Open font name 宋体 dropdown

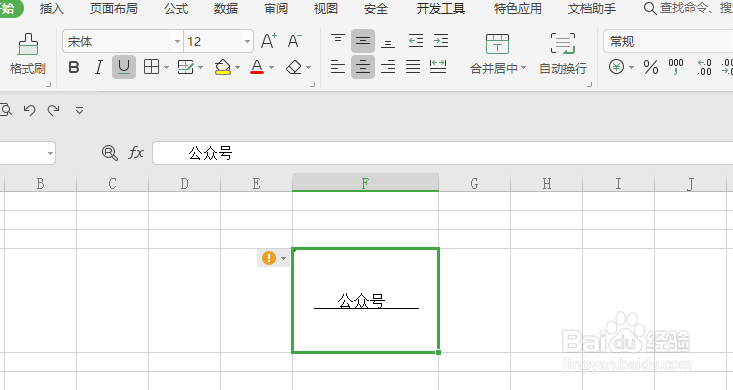coord(177,42)
